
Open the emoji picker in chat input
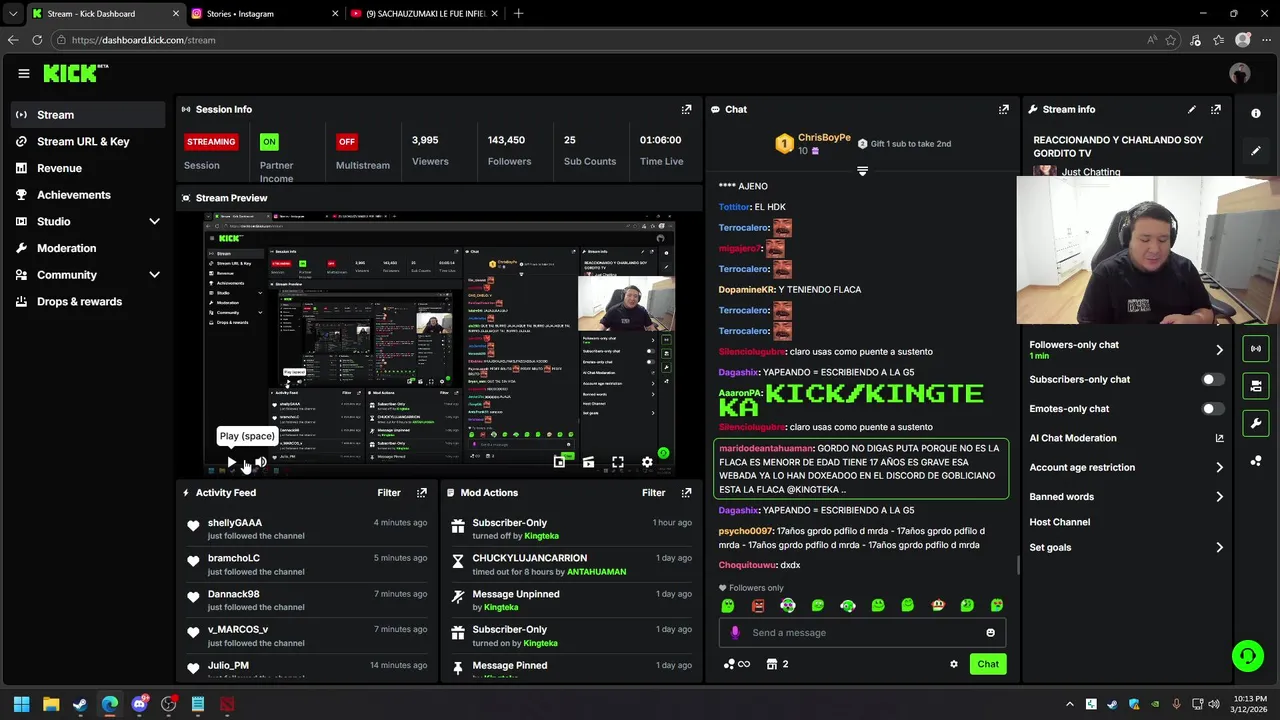[990, 633]
